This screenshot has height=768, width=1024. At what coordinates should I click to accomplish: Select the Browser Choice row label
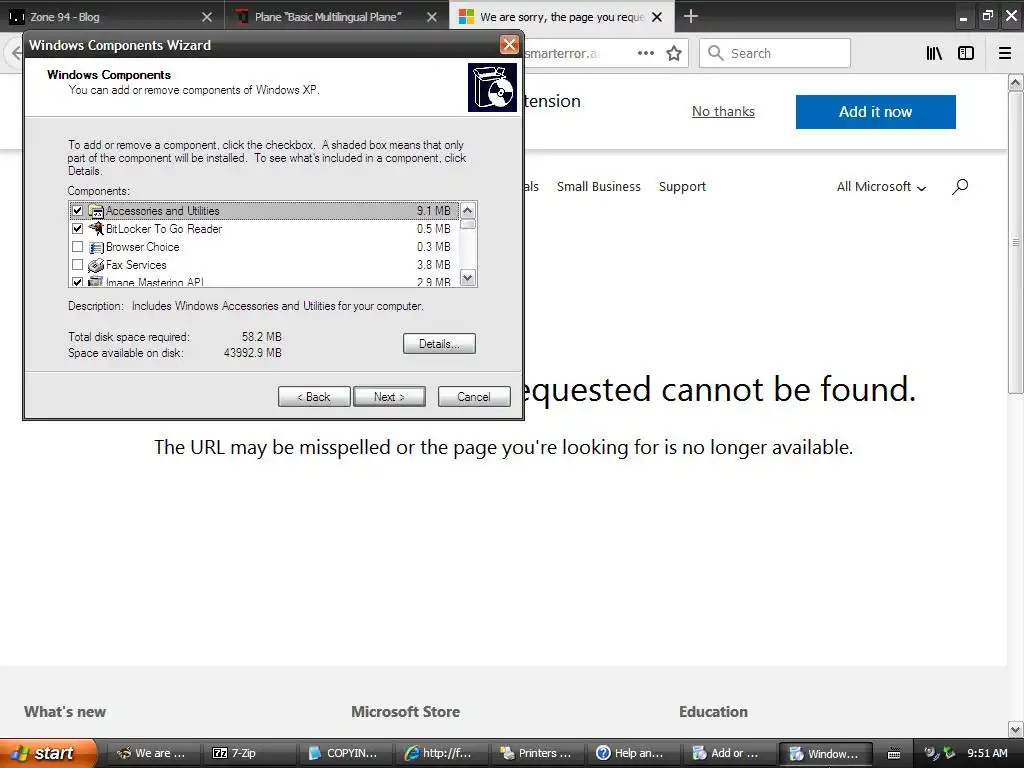point(142,247)
